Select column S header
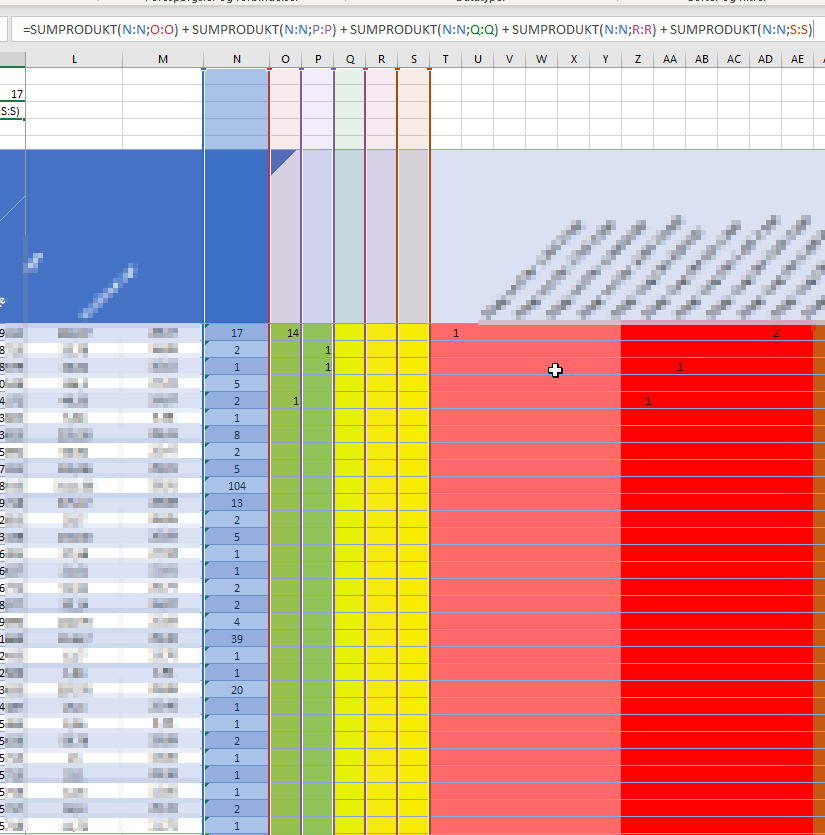The image size is (825, 835). (414, 60)
